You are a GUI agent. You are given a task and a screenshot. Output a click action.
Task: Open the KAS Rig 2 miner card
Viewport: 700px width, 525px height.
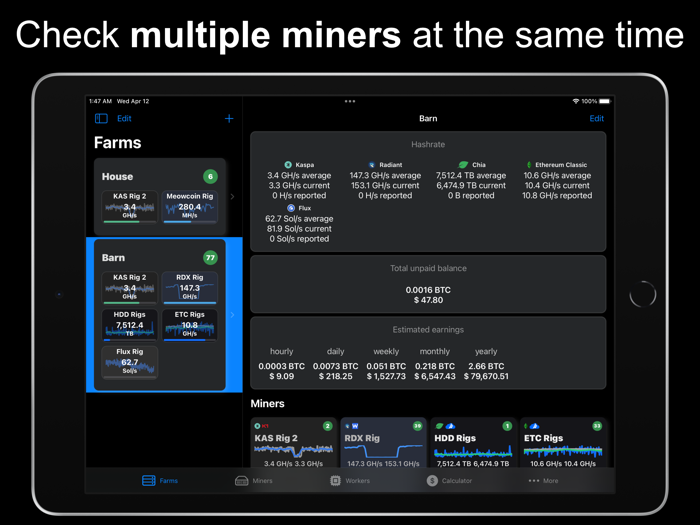click(293, 443)
